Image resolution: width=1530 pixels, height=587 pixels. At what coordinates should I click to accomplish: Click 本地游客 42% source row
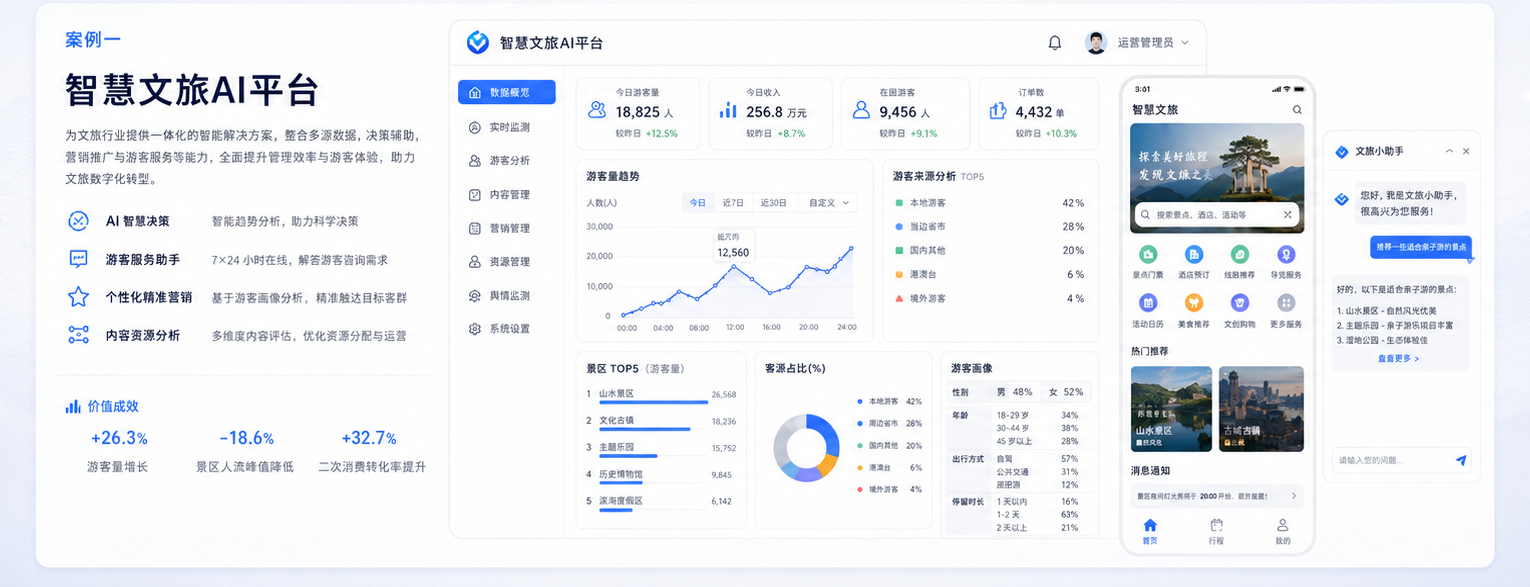coord(988,203)
